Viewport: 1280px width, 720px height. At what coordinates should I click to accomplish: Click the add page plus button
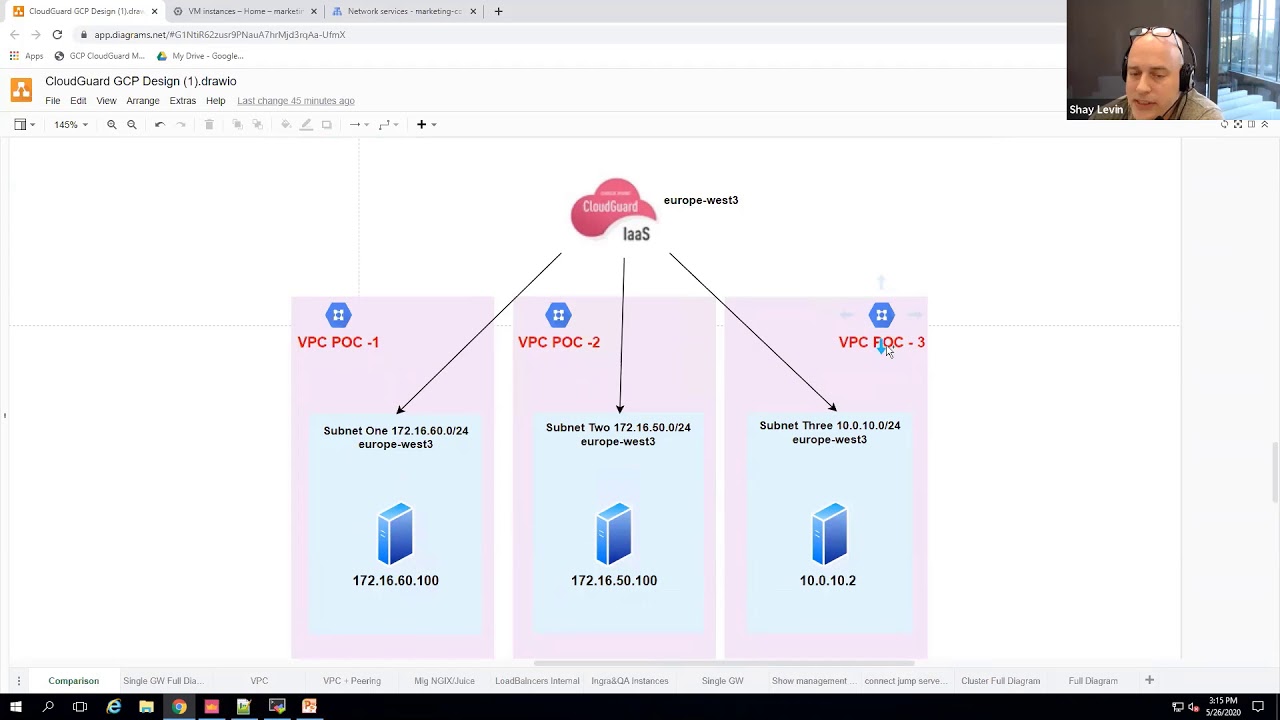(x=1149, y=680)
